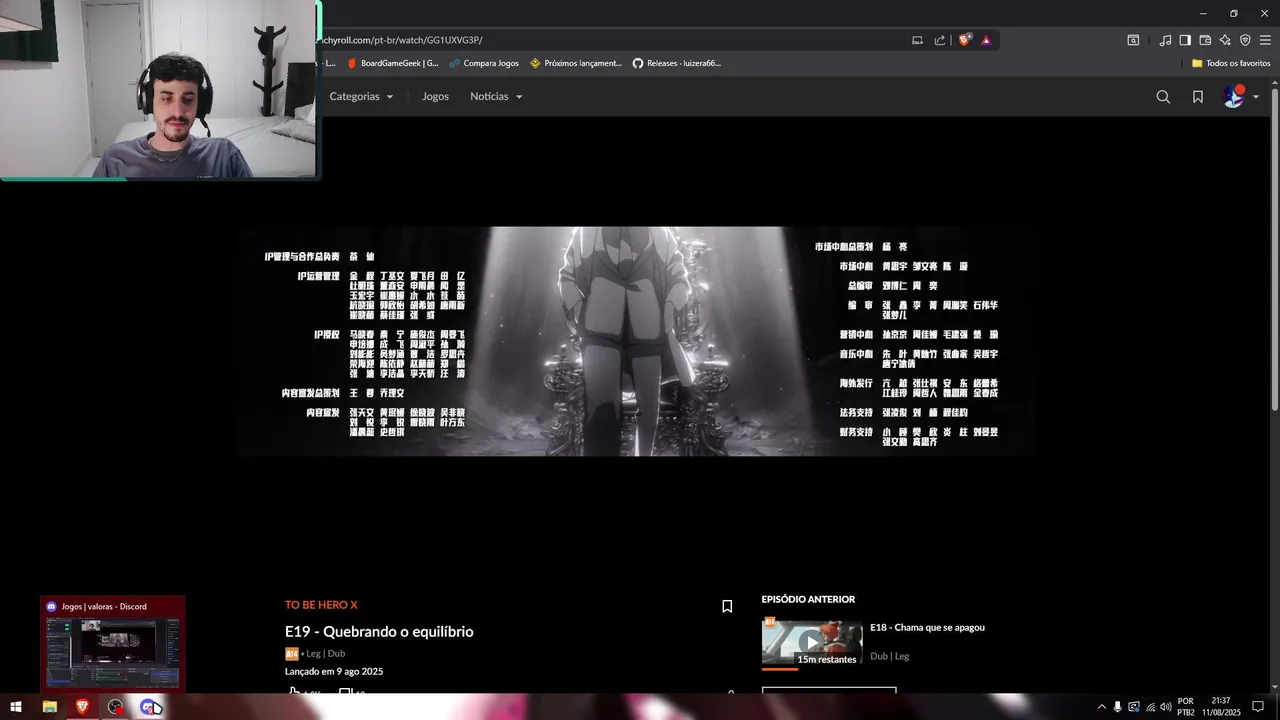
Task: Open the browser hamburger main menu
Action: pos(1265,40)
